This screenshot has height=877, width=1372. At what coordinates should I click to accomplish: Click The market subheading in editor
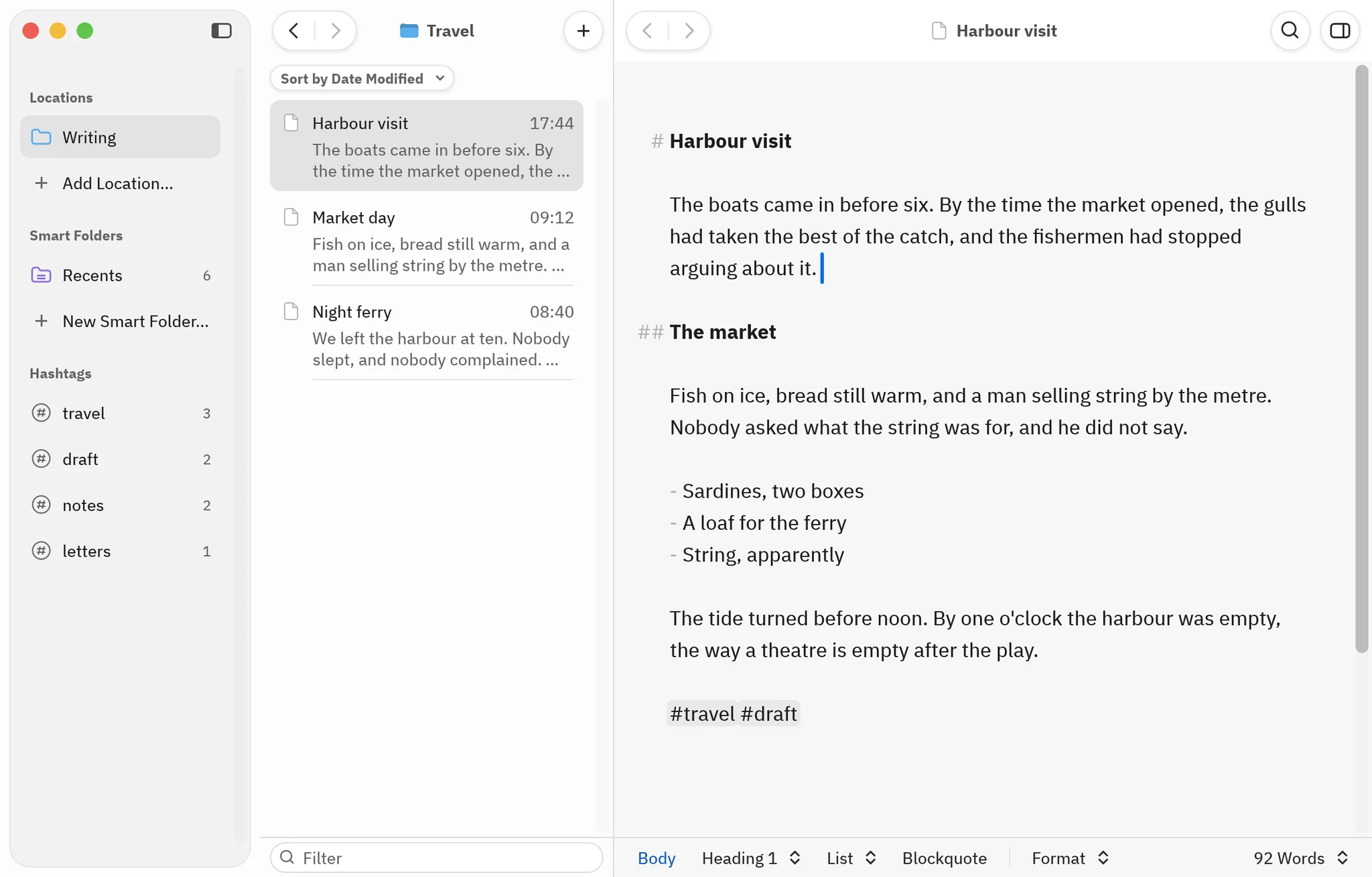(723, 332)
